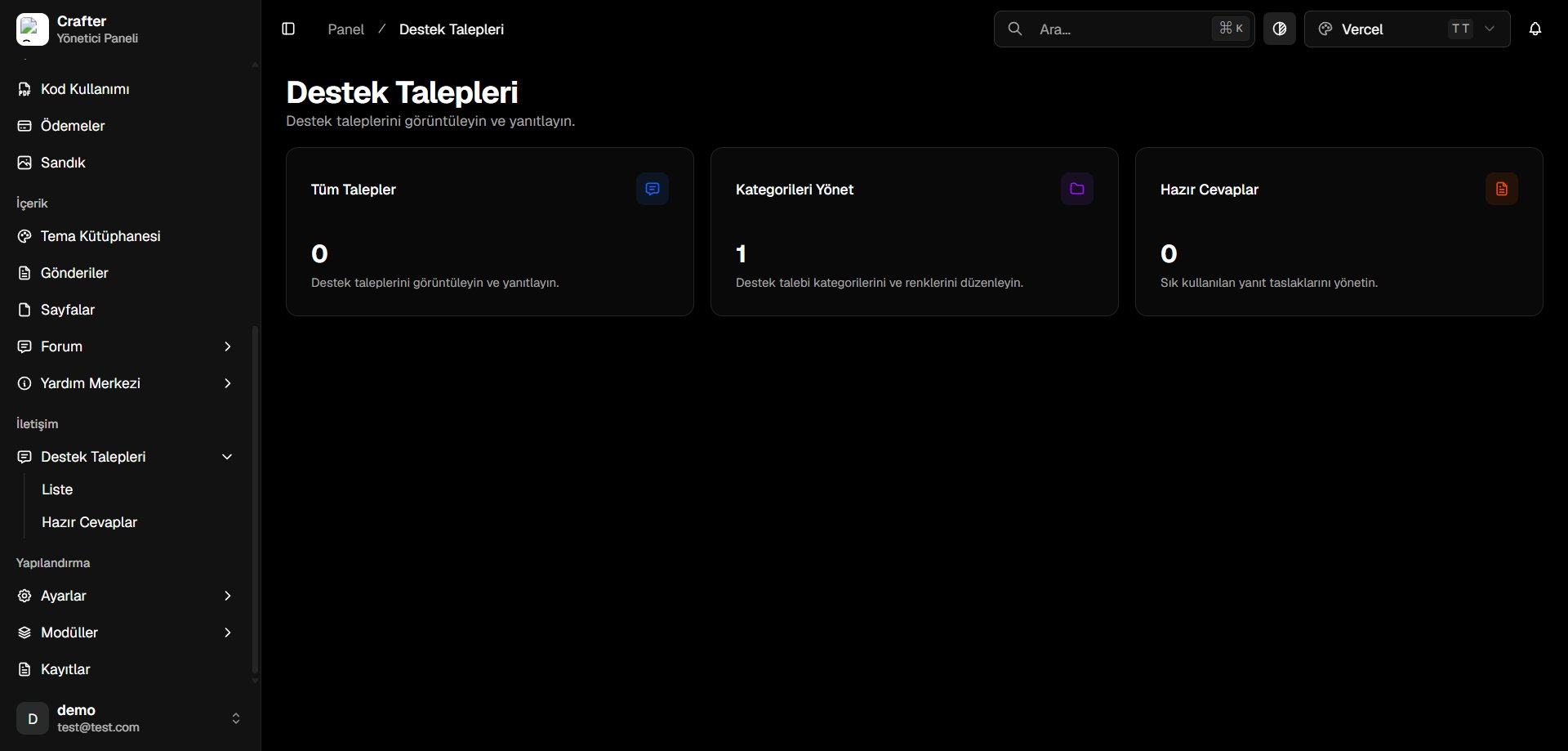Click the TT badge in theme selector
This screenshot has height=751, width=1568.
click(x=1460, y=29)
